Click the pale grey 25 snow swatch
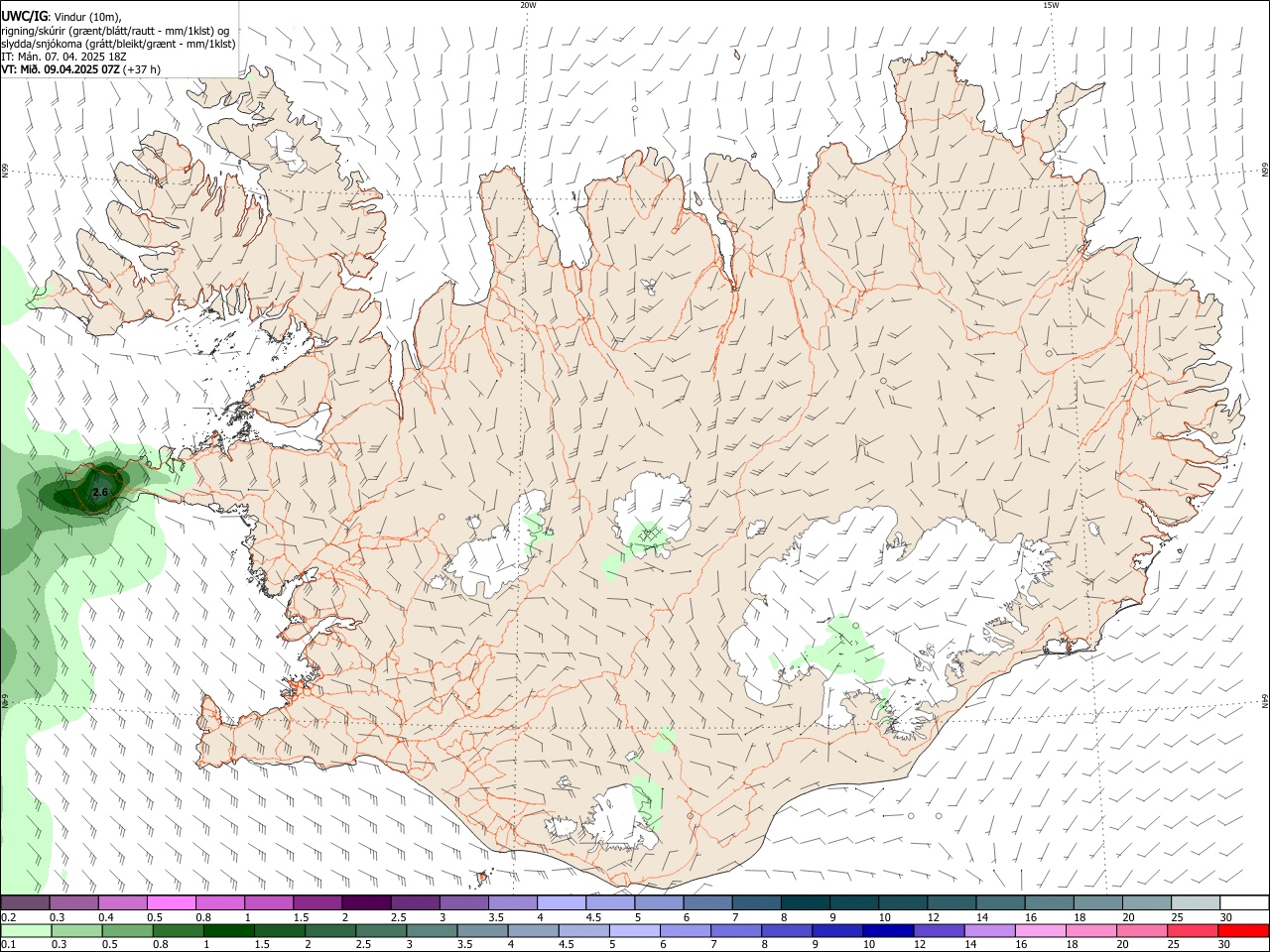This screenshot has height=952, width=1270. pyautogui.click(x=1195, y=902)
